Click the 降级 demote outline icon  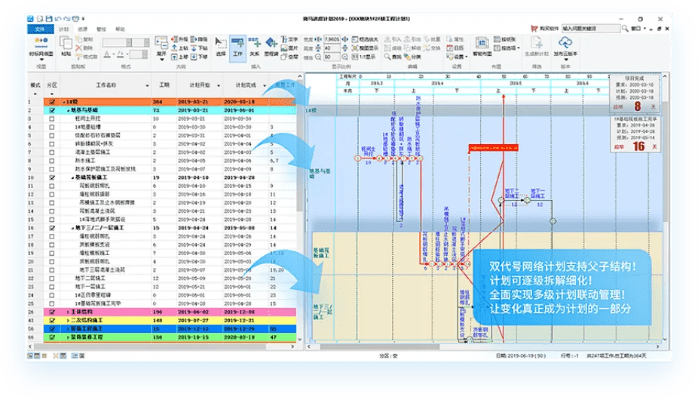pos(194,40)
